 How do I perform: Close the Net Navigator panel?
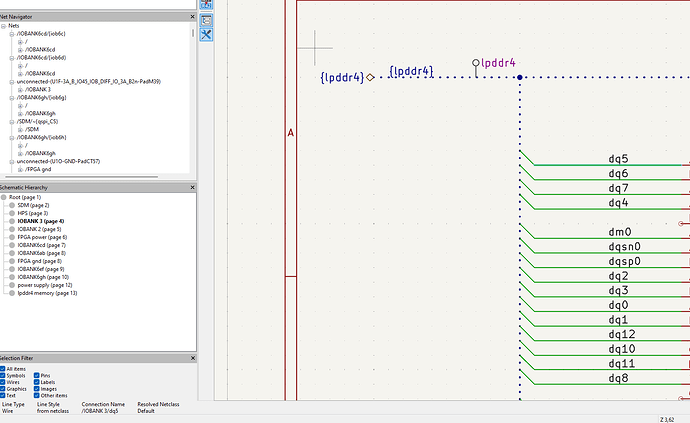coord(192,17)
